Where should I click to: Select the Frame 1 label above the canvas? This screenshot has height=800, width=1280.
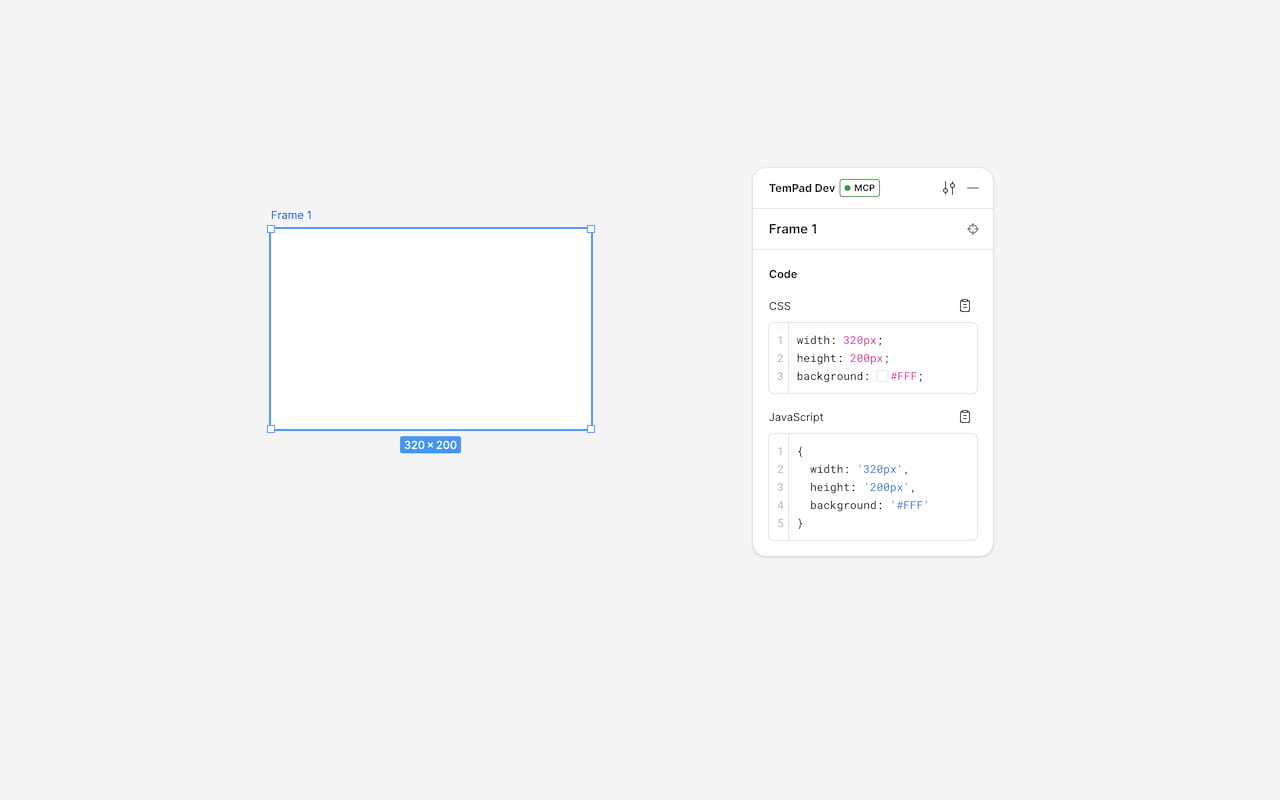pyautogui.click(x=291, y=214)
